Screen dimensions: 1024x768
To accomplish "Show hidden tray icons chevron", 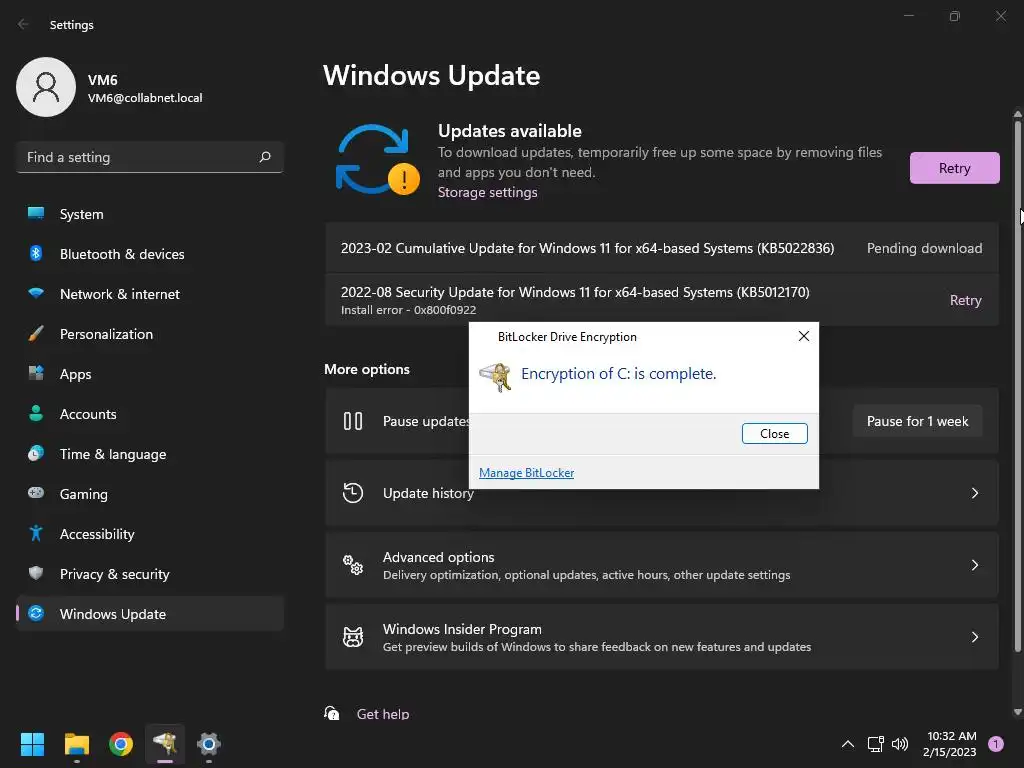I will (x=848, y=744).
